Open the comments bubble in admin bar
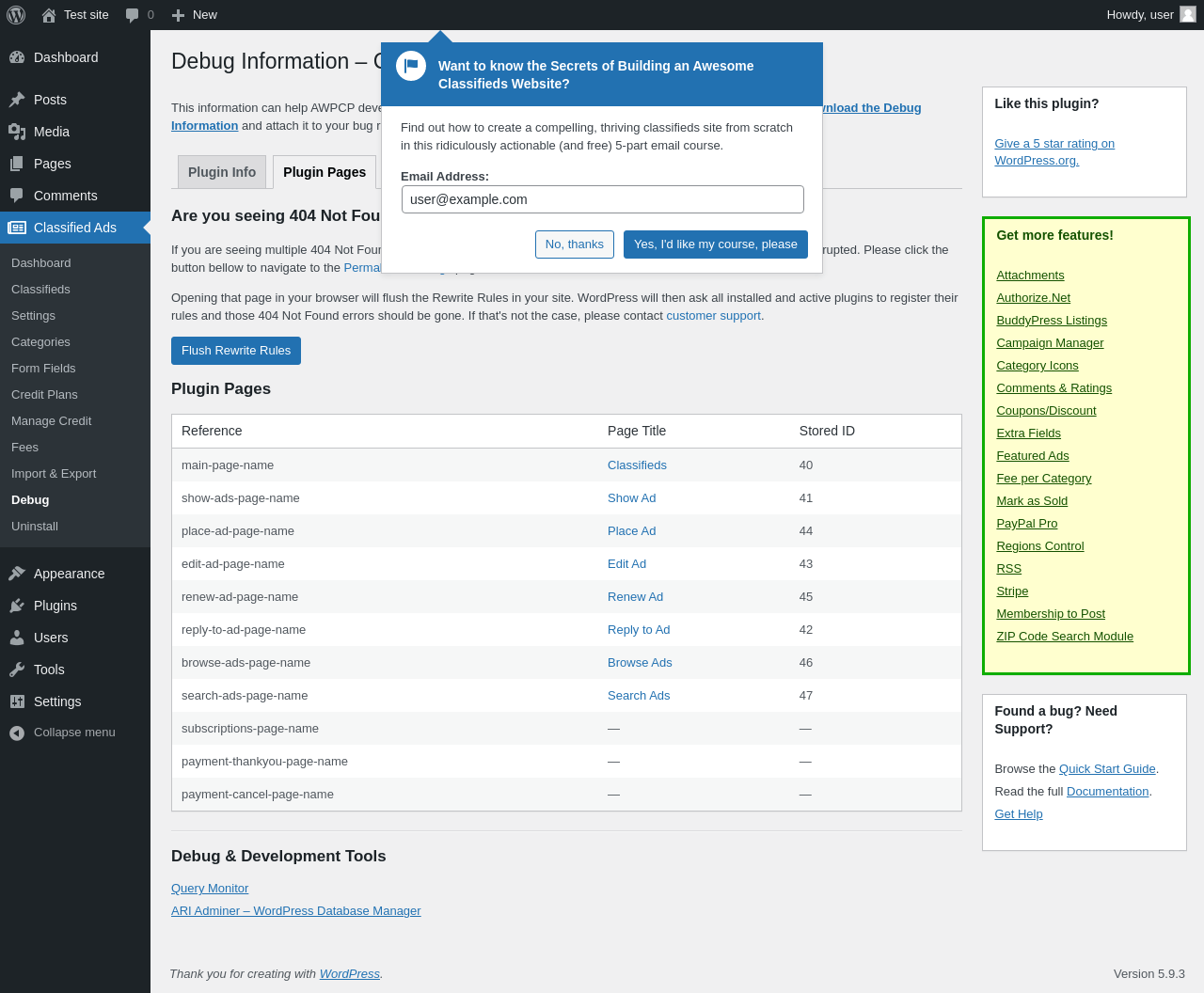The height and width of the screenshot is (993, 1204). (x=133, y=15)
